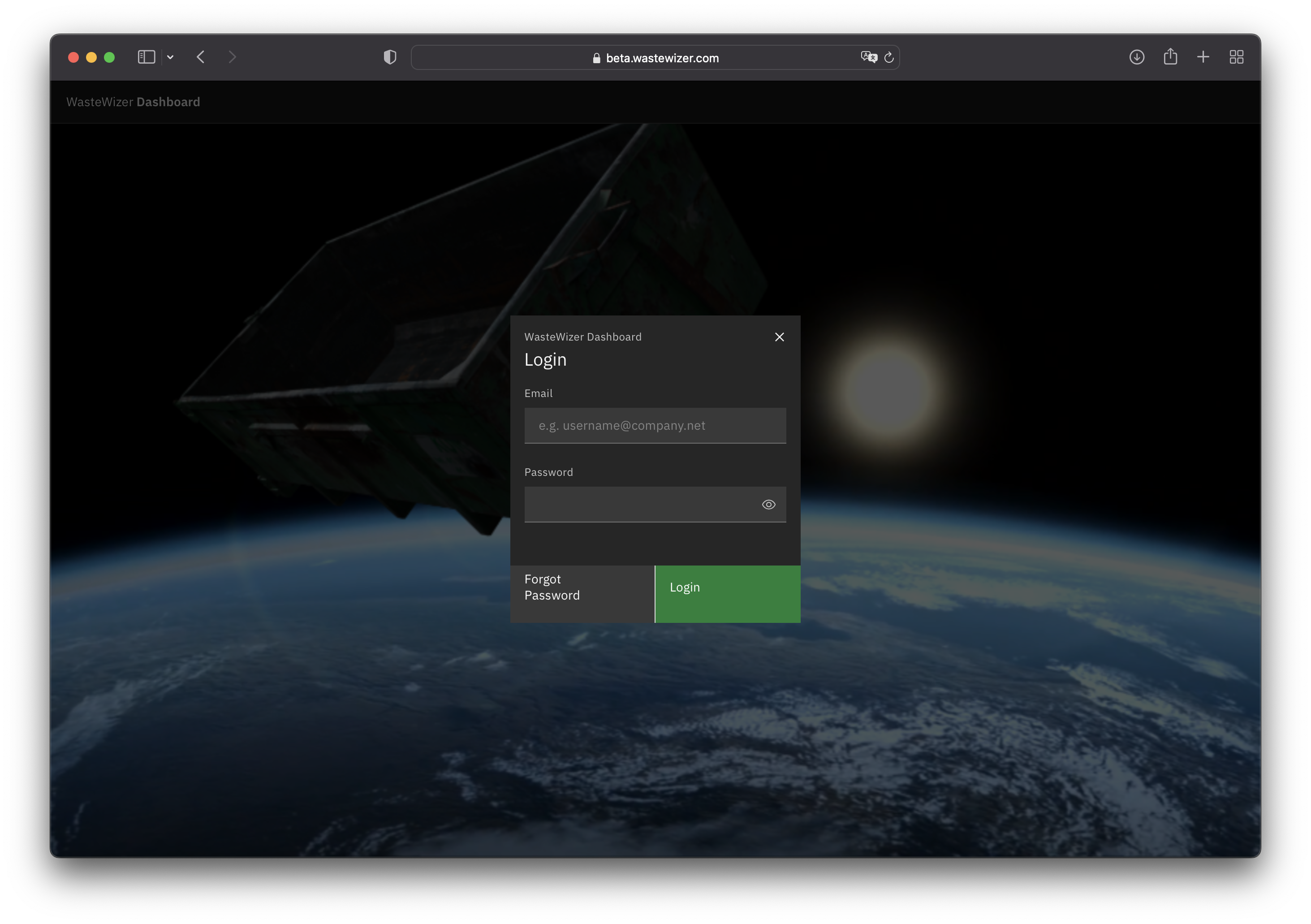Open the share sheet icon

pos(1170,56)
